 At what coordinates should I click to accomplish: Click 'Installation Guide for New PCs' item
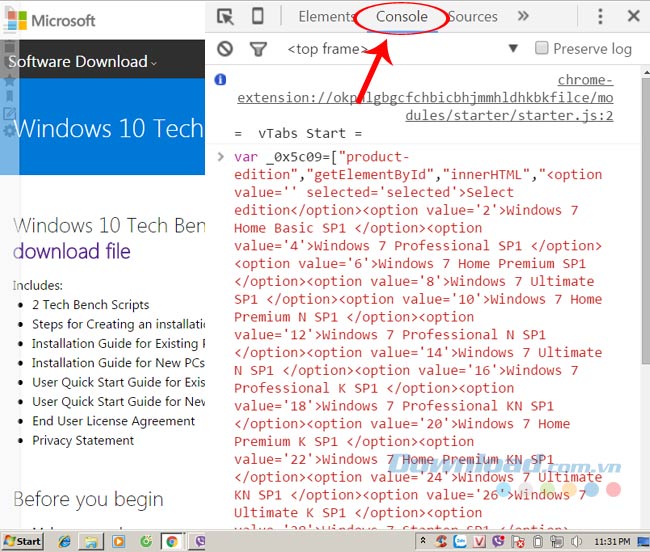119,363
